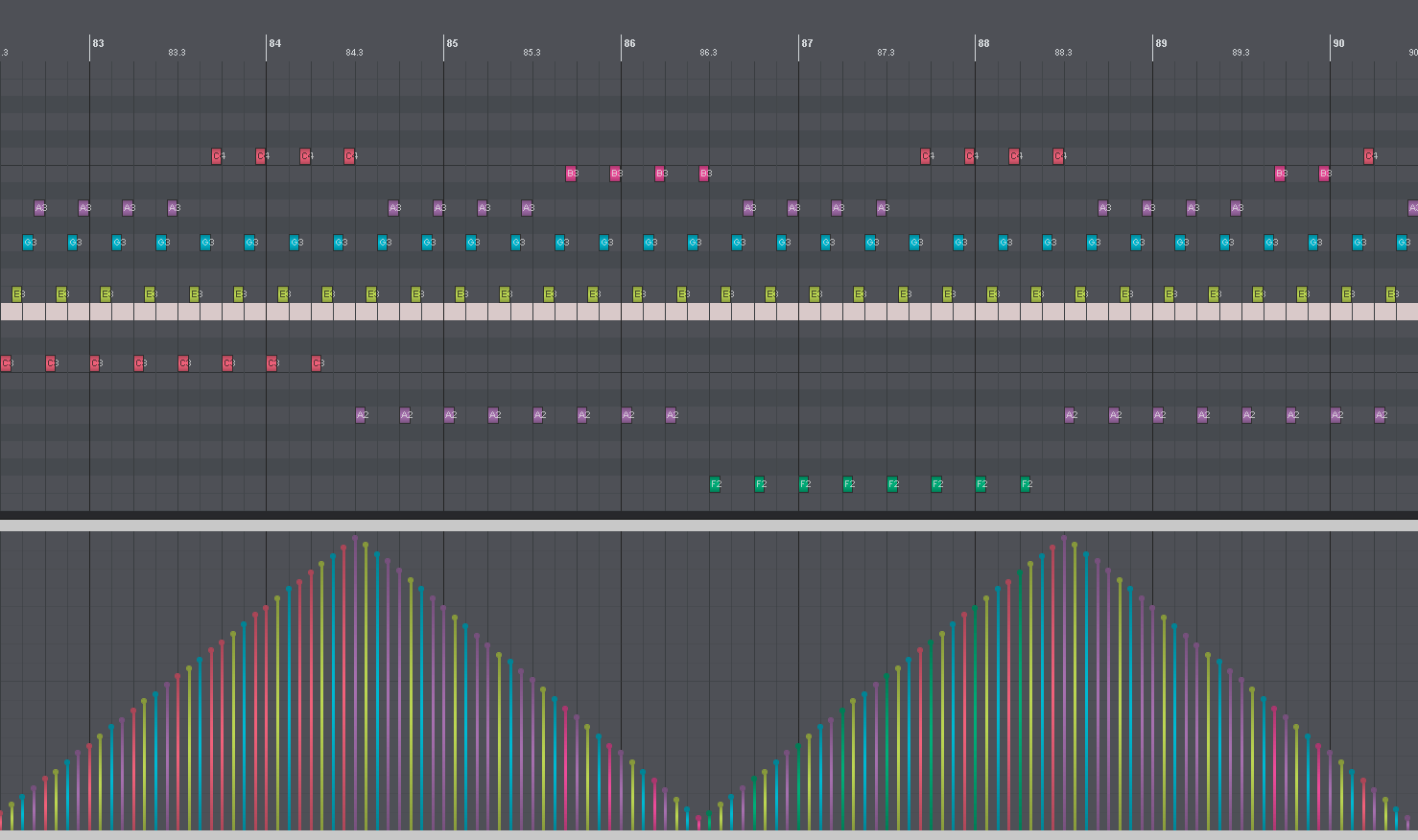Select the last C4 note near the right edge
The height and width of the screenshot is (840, 1418).
[x=1368, y=153]
